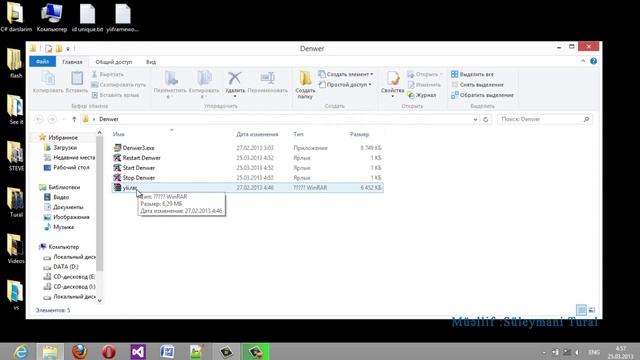The image size is (640, 360).
Task: Click Вырезать in the clipboard group
Action: click(107, 74)
